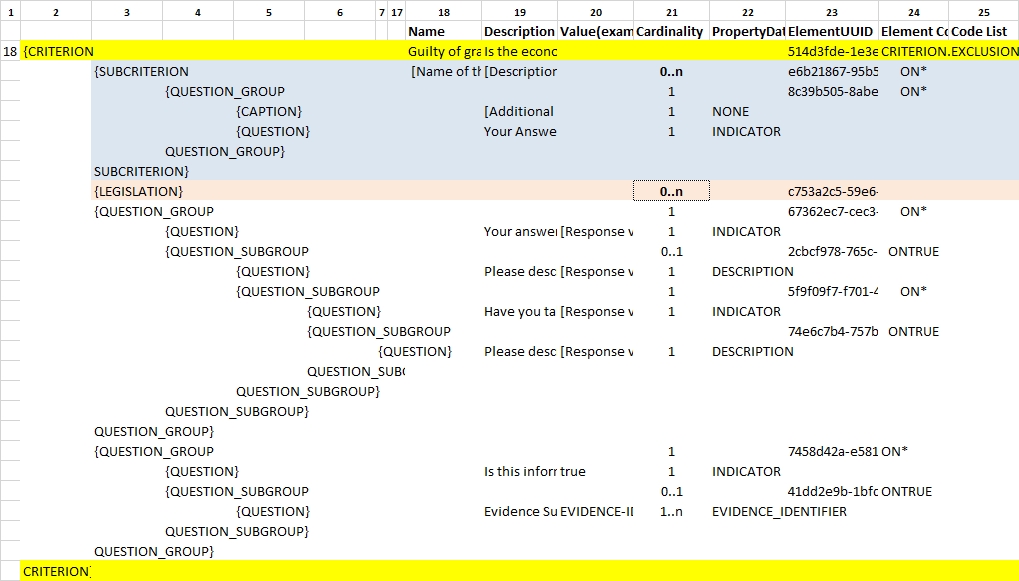The width and height of the screenshot is (1019, 581).
Task: Select the EVIDENCE_IDENTIFIER cell
Action: point(779,511)
